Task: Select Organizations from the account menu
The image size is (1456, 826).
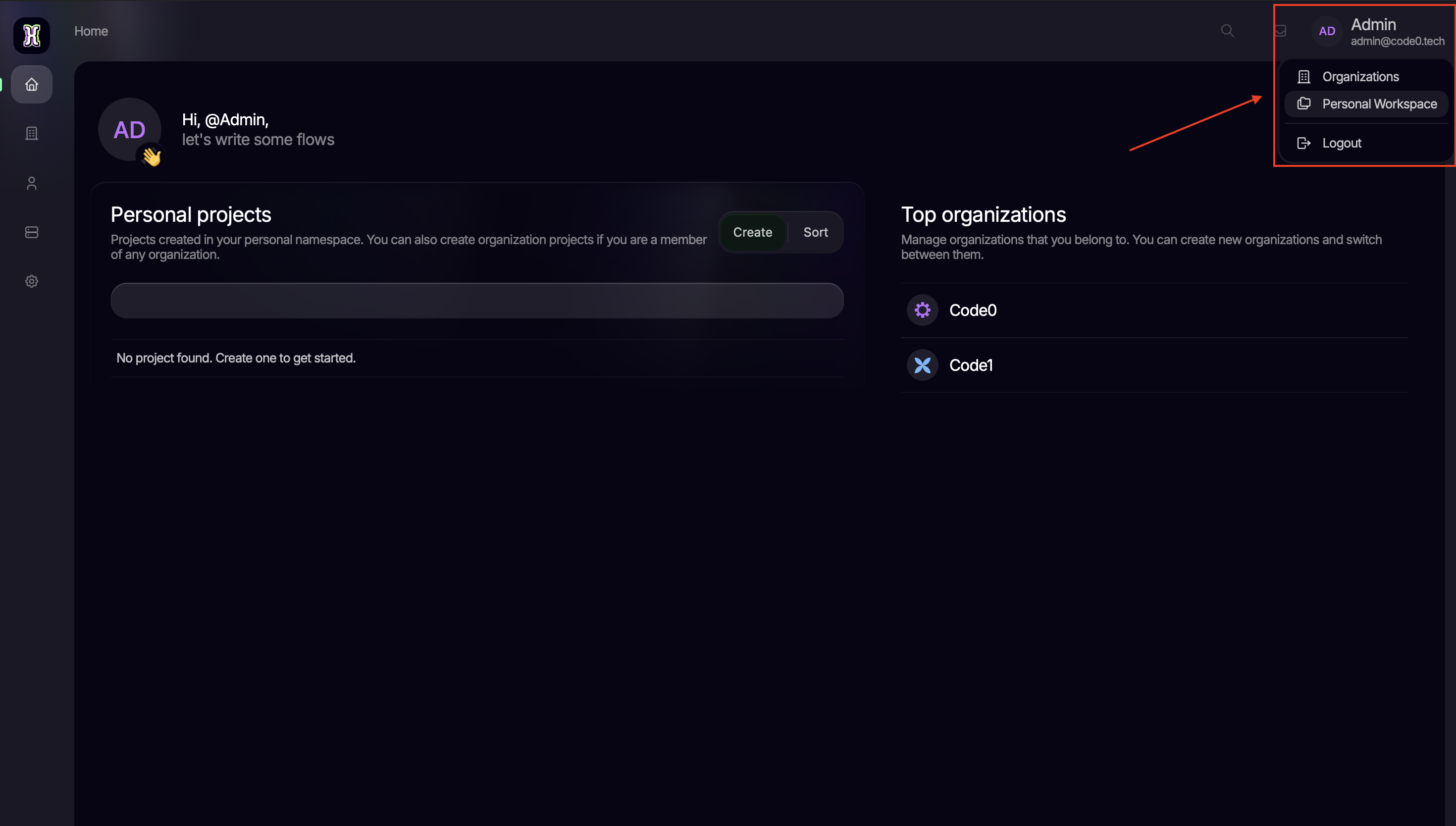Action: (x=1361, y=76)
